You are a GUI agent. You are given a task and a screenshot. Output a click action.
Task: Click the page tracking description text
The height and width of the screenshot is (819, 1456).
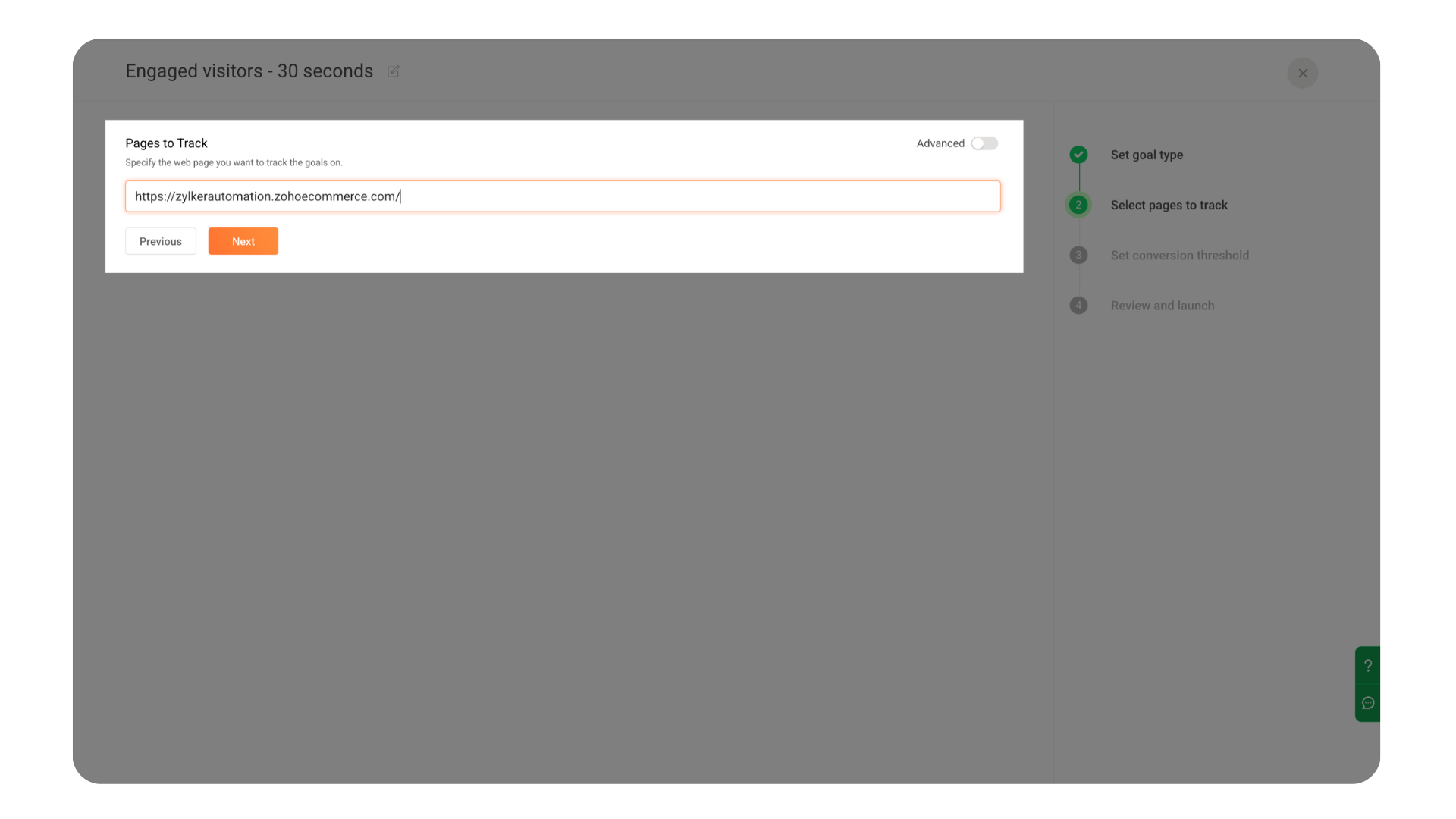click(234, 162)
